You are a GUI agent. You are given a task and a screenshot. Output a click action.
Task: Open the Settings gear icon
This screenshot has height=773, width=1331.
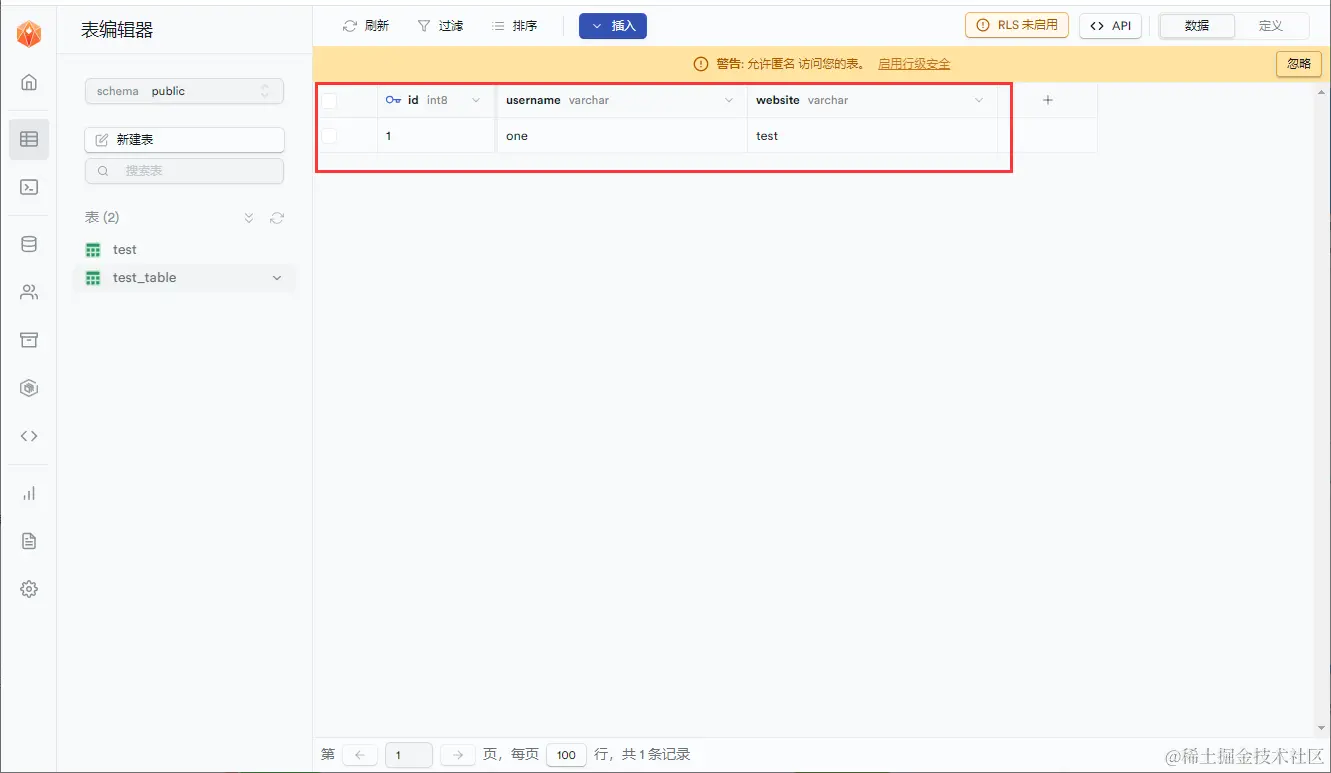tap(29, 589)
